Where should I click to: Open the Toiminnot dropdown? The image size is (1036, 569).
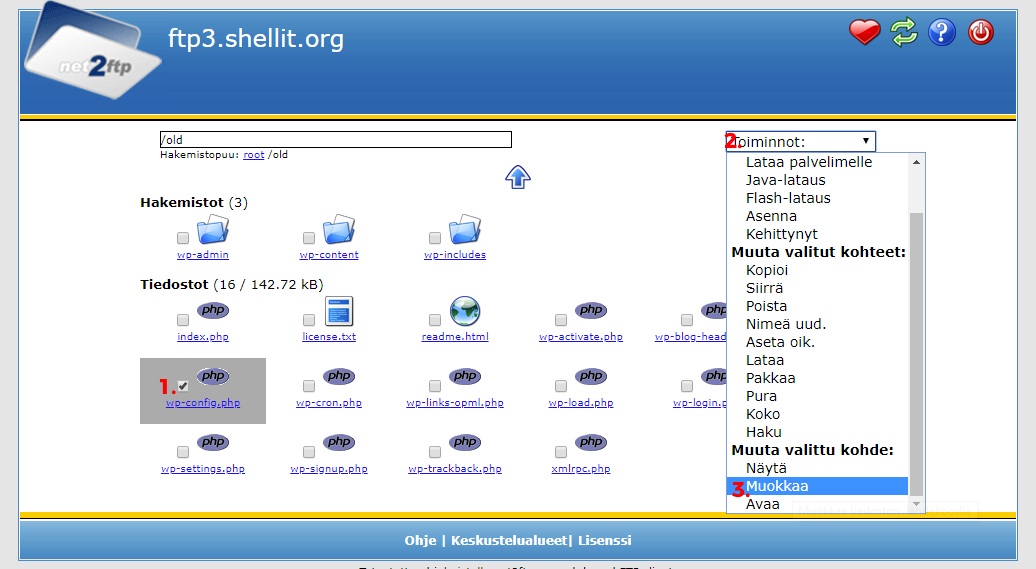(x=801, y=141)
